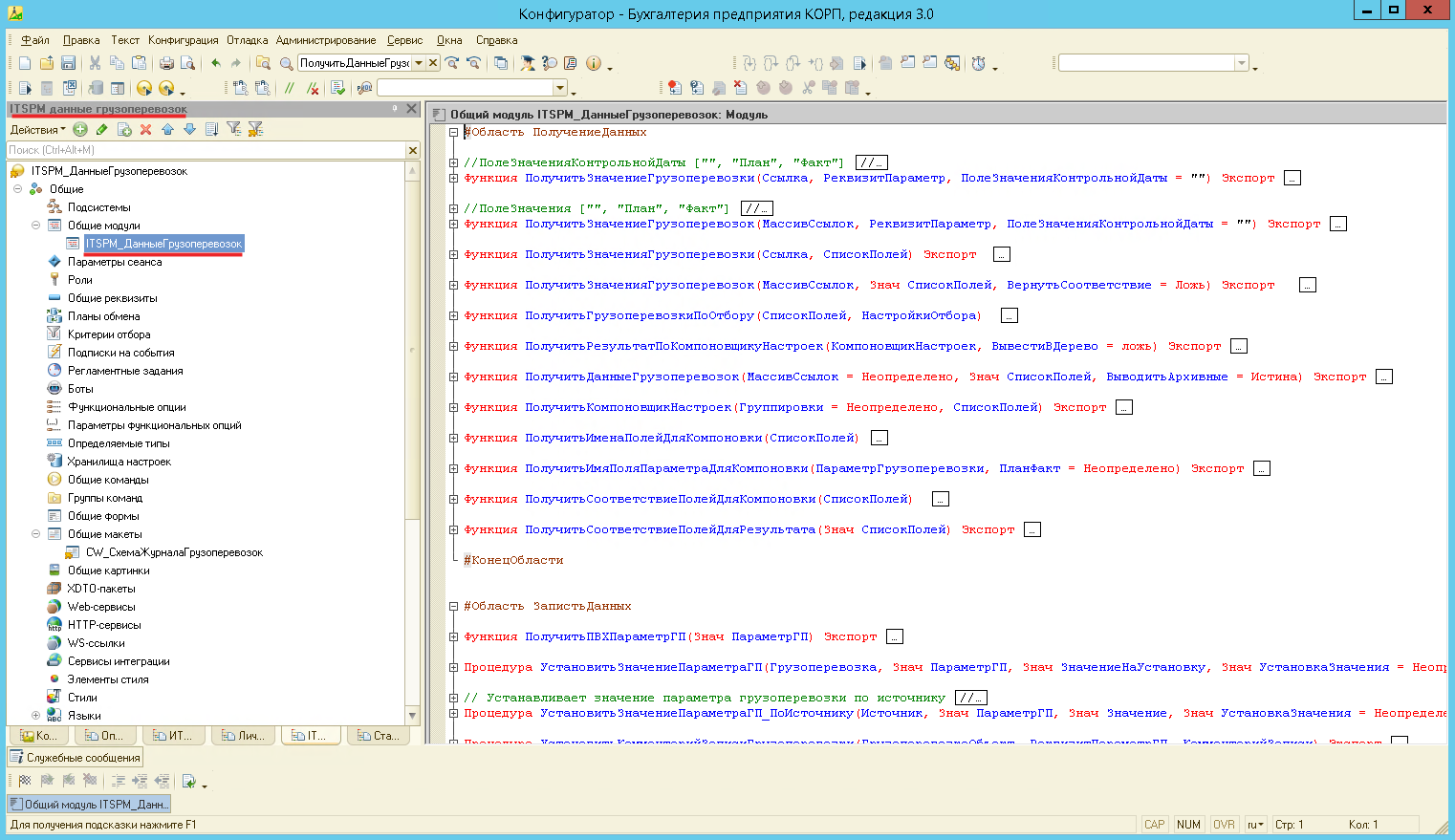Expand the Языки tree node
The image size is (1455, 840).
35,715
